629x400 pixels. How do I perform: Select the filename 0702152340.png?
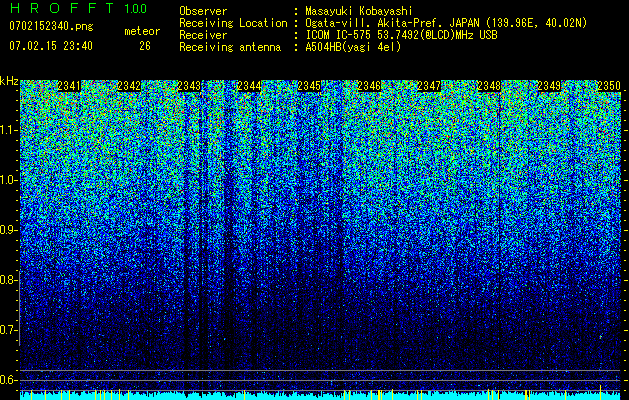[51, 26]
